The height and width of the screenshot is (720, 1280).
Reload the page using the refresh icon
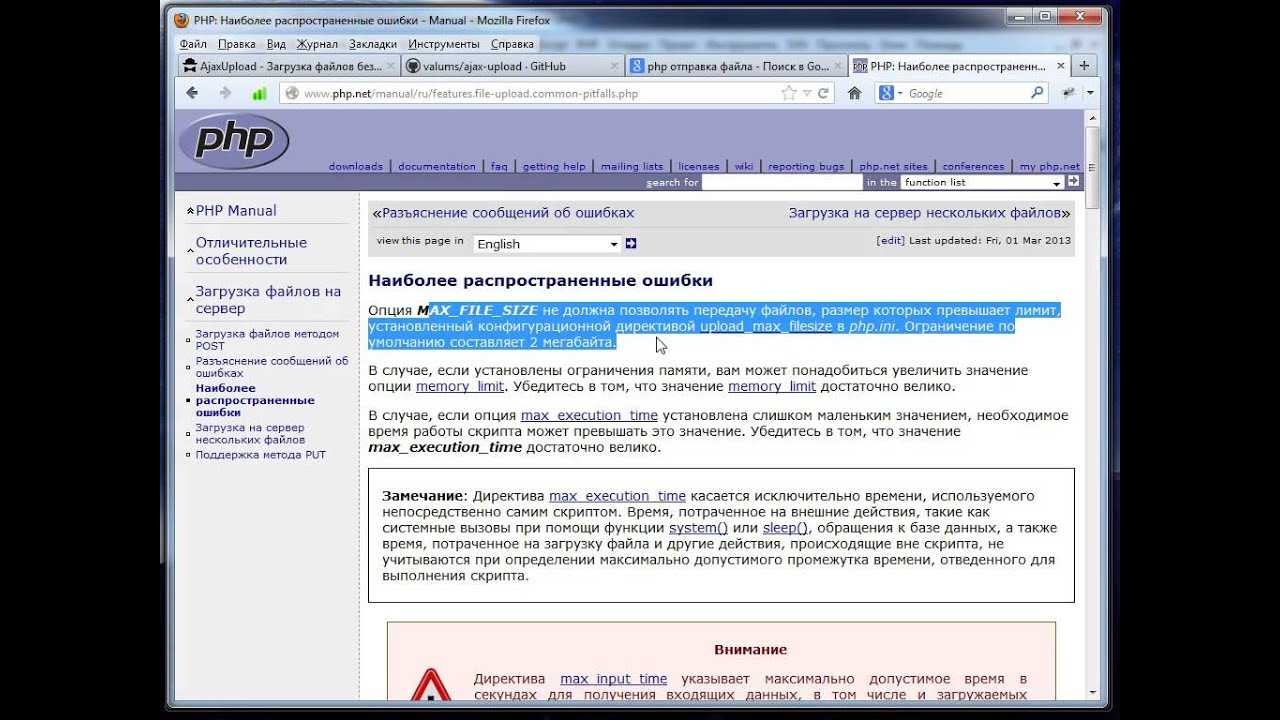pyautogui.click(x=824, y=93)
